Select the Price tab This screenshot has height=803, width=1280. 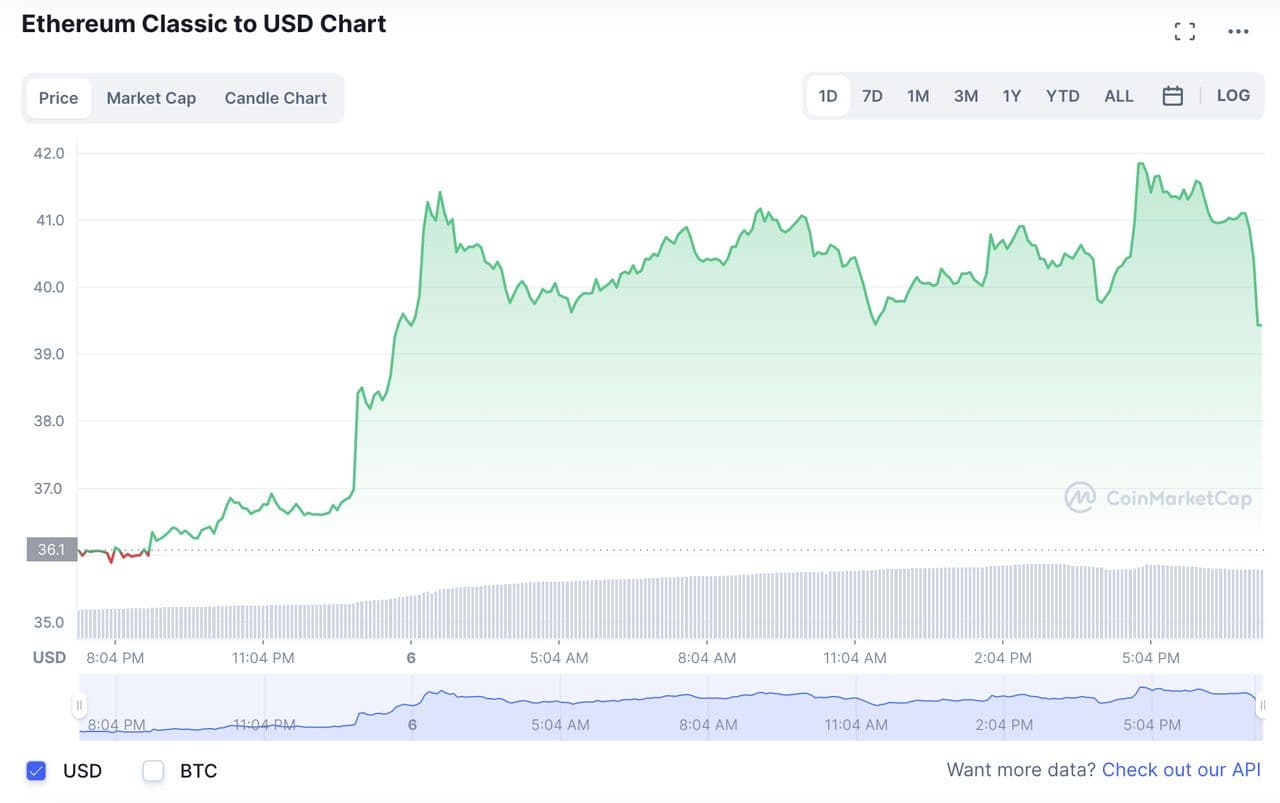coord(58,98)
